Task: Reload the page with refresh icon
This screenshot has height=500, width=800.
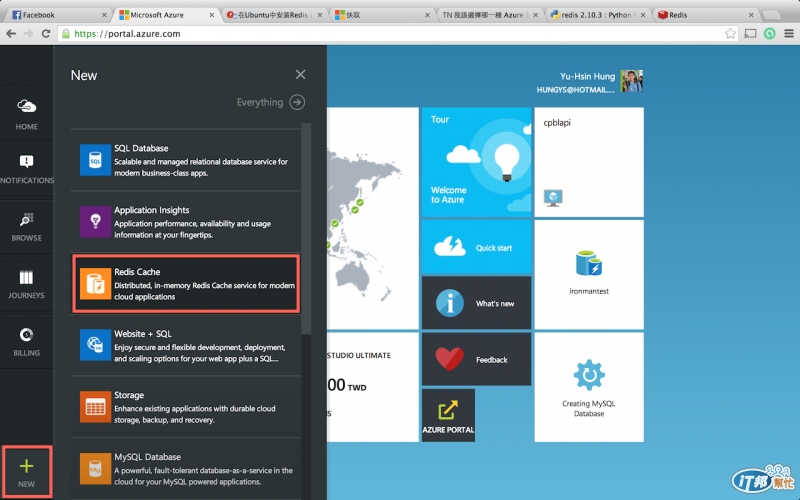Action: [46, 34]
